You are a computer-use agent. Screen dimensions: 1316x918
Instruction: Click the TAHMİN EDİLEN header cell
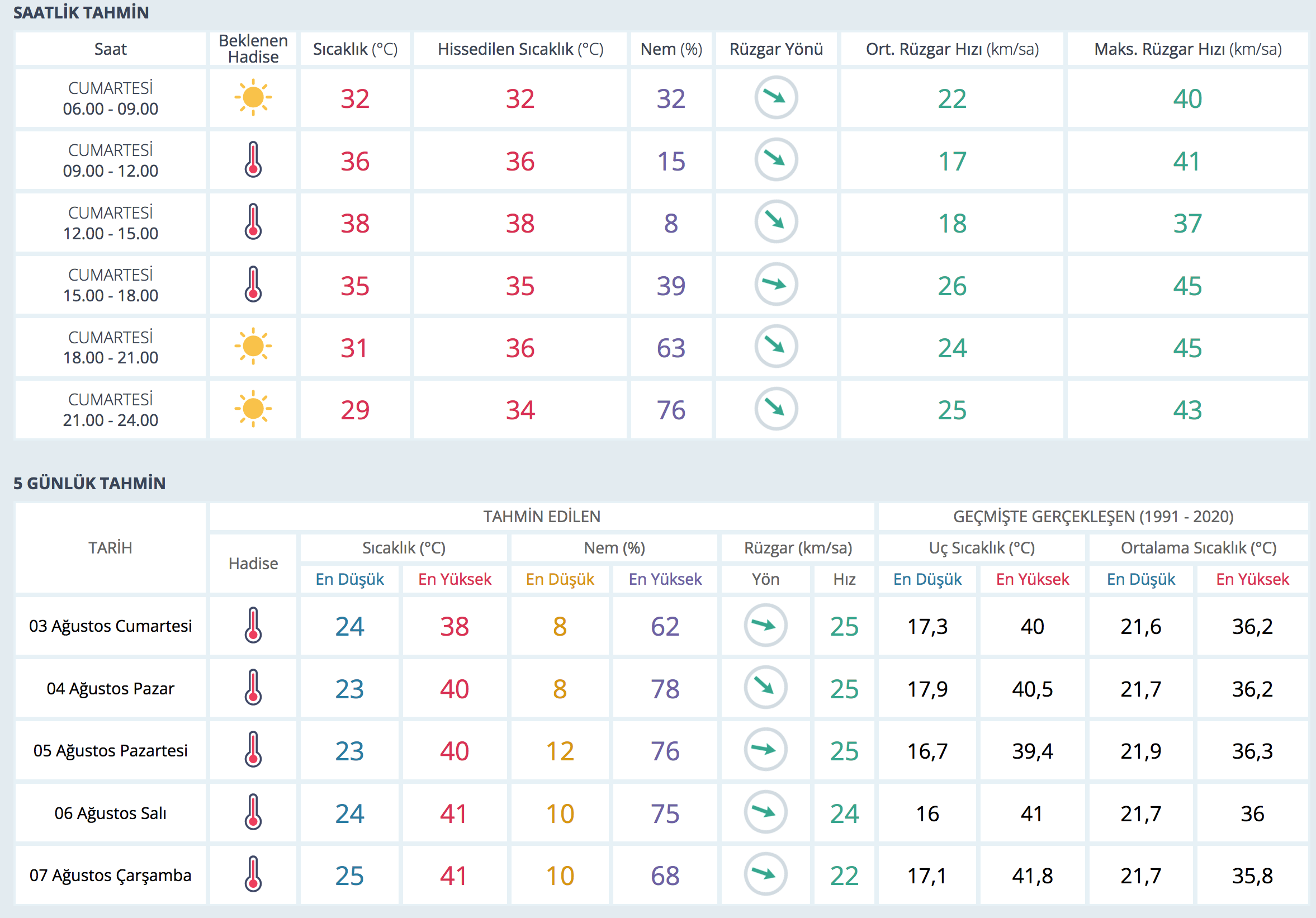coord(541,516)
